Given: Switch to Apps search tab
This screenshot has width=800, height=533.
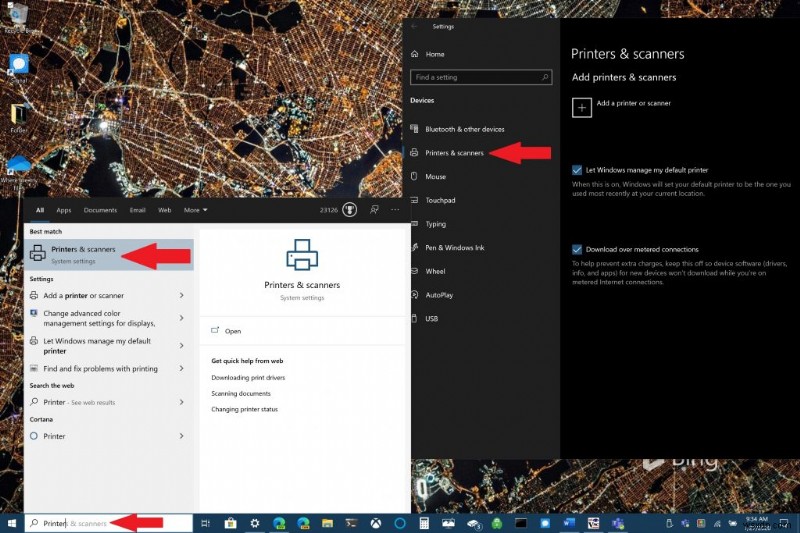Looking at the screenshot, I should pyautogui.click(x=64, y=210).
